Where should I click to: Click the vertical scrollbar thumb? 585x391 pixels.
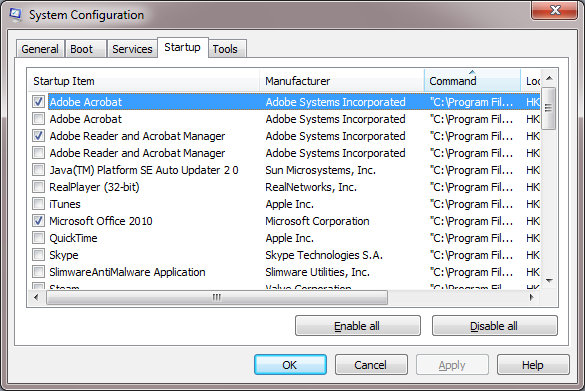tap(548, 108)
